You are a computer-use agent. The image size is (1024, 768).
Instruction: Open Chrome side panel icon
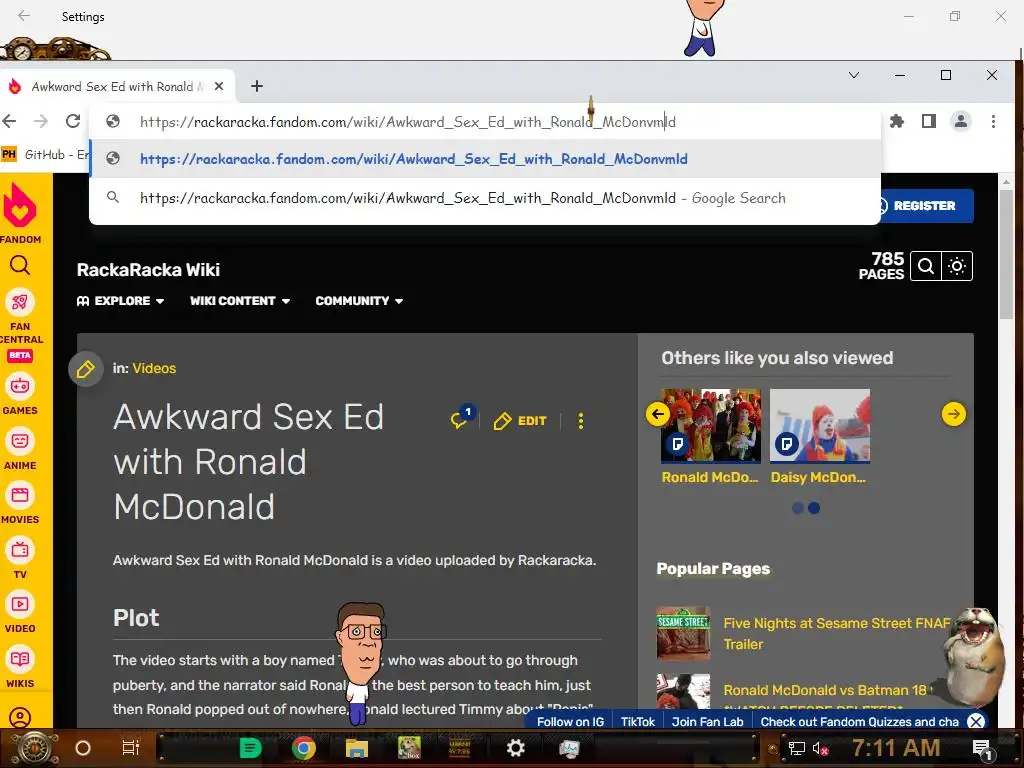pyautogui.click(x=929, y=121)
